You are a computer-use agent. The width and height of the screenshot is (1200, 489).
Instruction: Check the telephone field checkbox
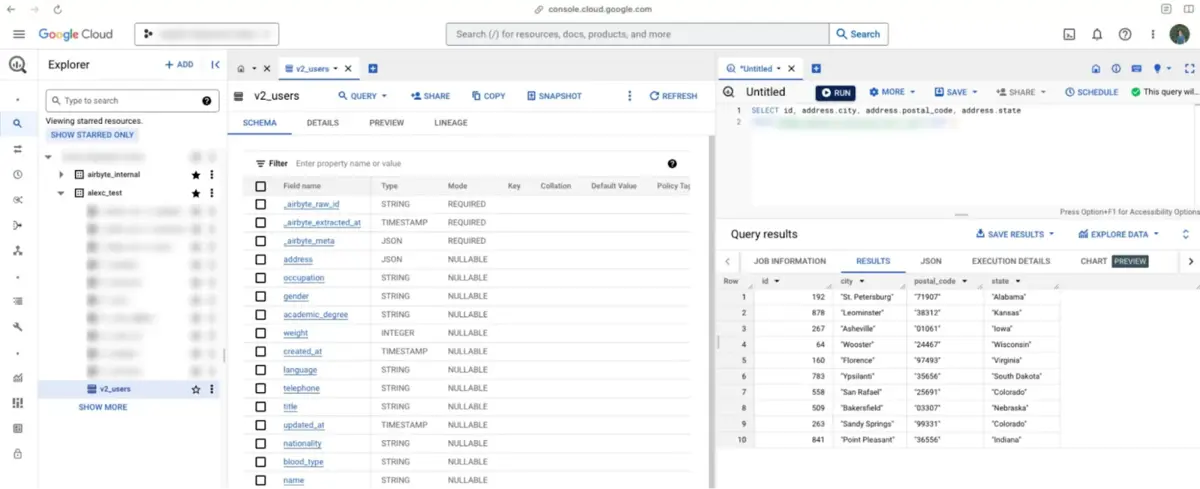point(261,388)
